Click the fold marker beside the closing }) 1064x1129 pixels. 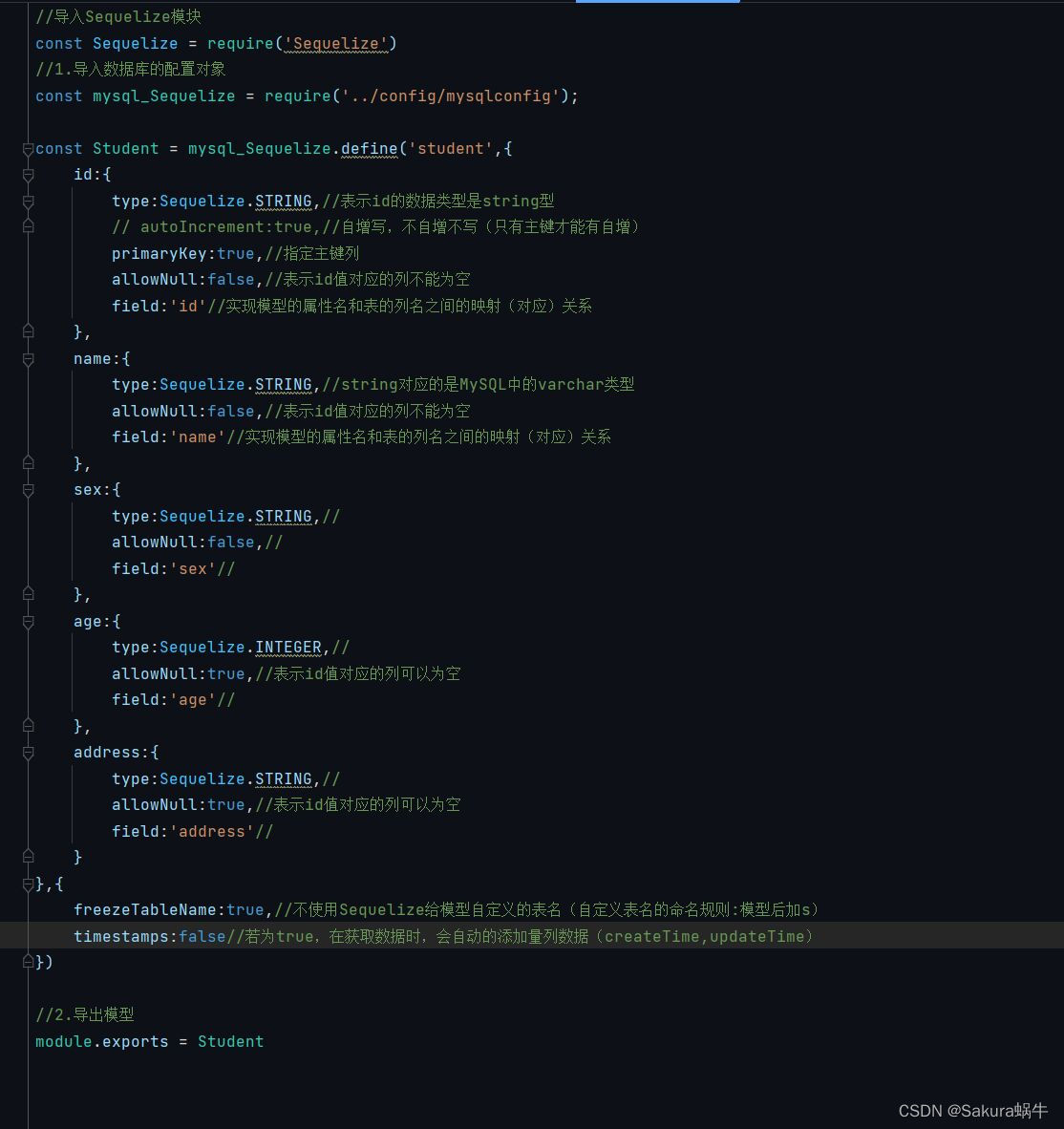point(28,962)
